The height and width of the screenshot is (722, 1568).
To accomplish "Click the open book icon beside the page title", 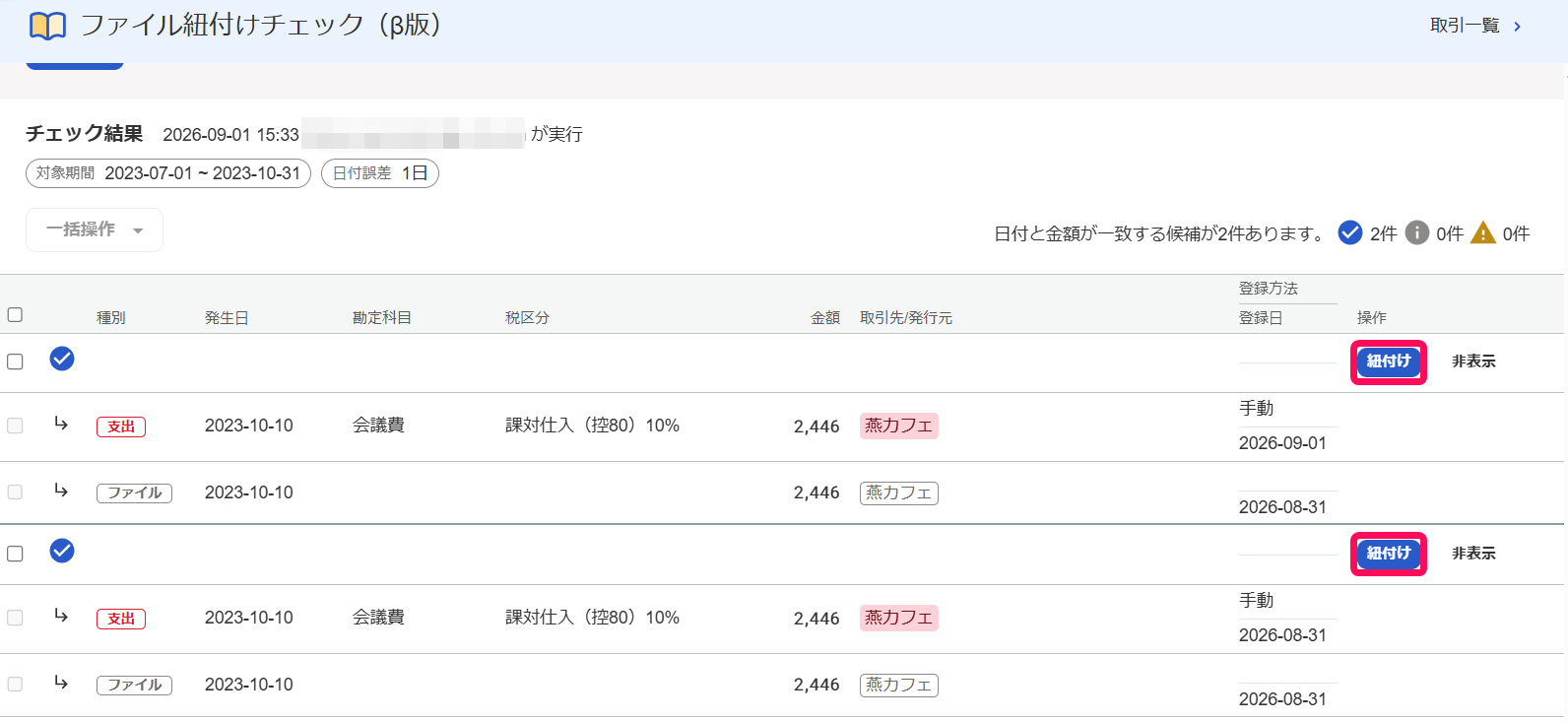I will pos(47,26).
